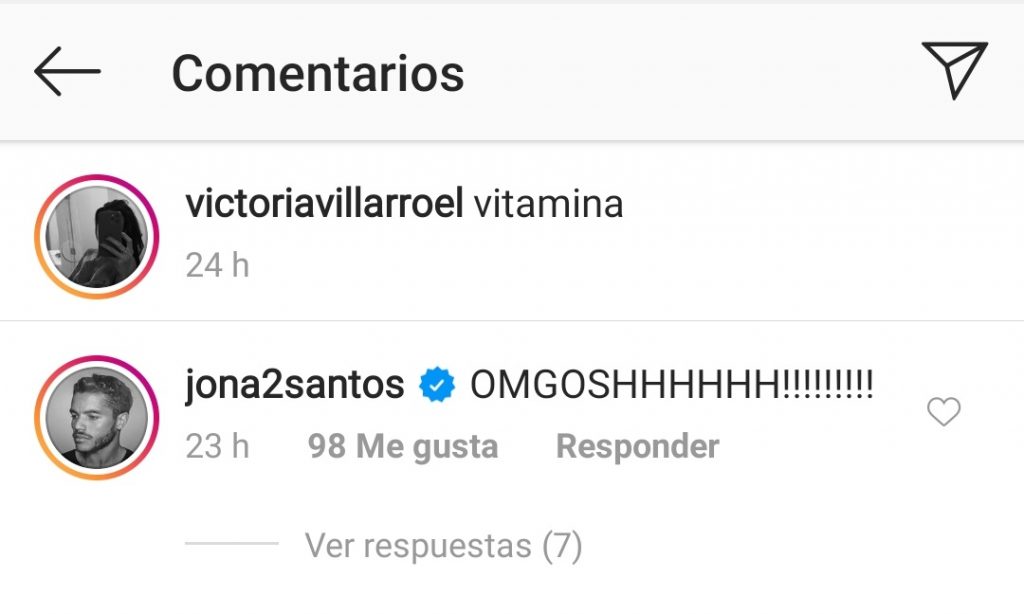
Task: Open the jona2santos username link
Action: pyautogui.click(x=295, y=385)
